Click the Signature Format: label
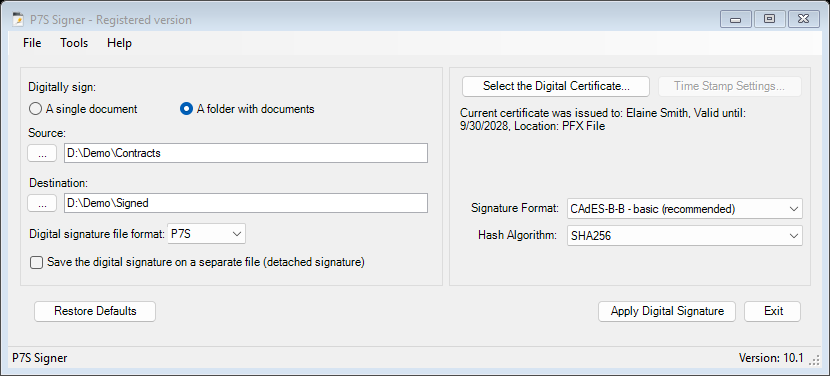This screenshot has width=830, height=376. 515,209
